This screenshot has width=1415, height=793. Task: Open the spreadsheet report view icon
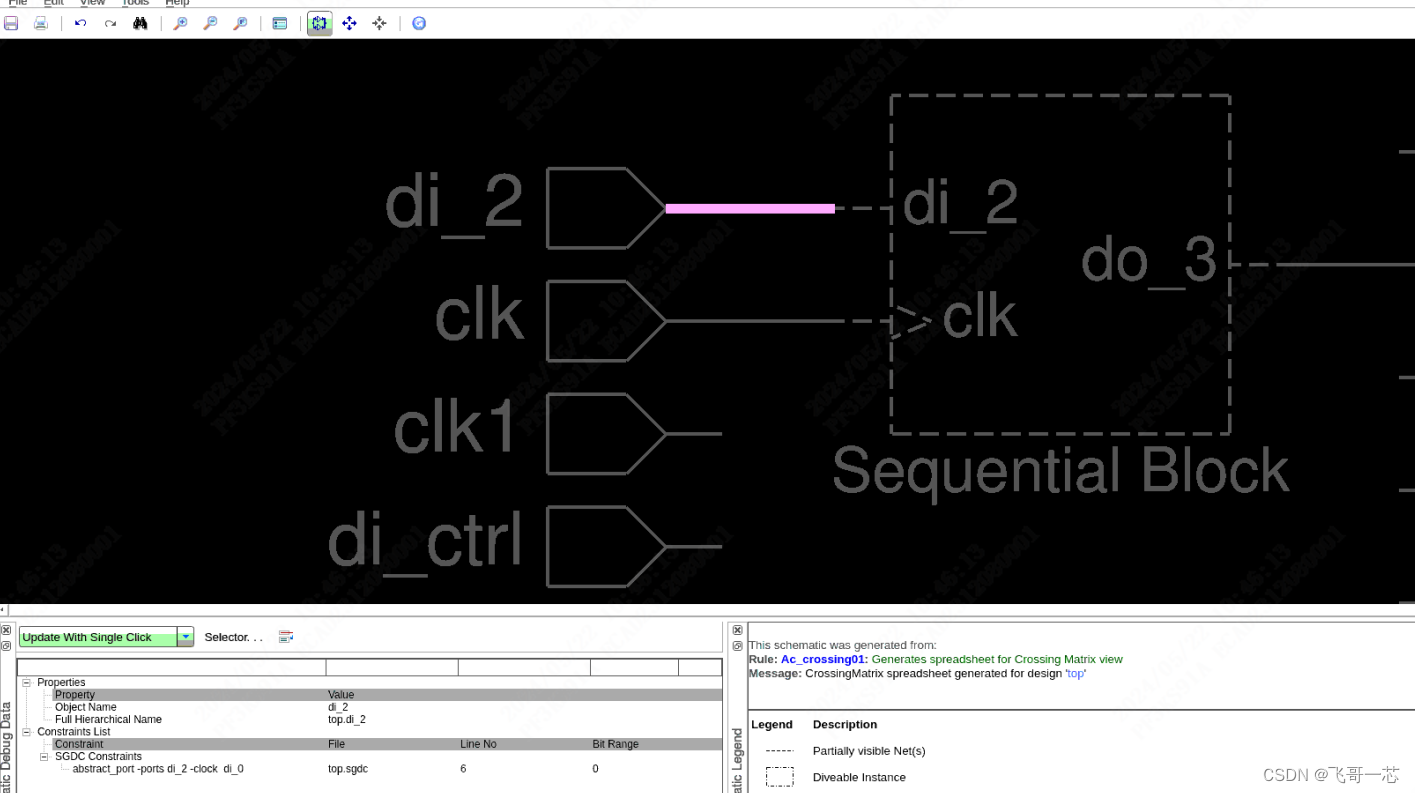[279, 23]
